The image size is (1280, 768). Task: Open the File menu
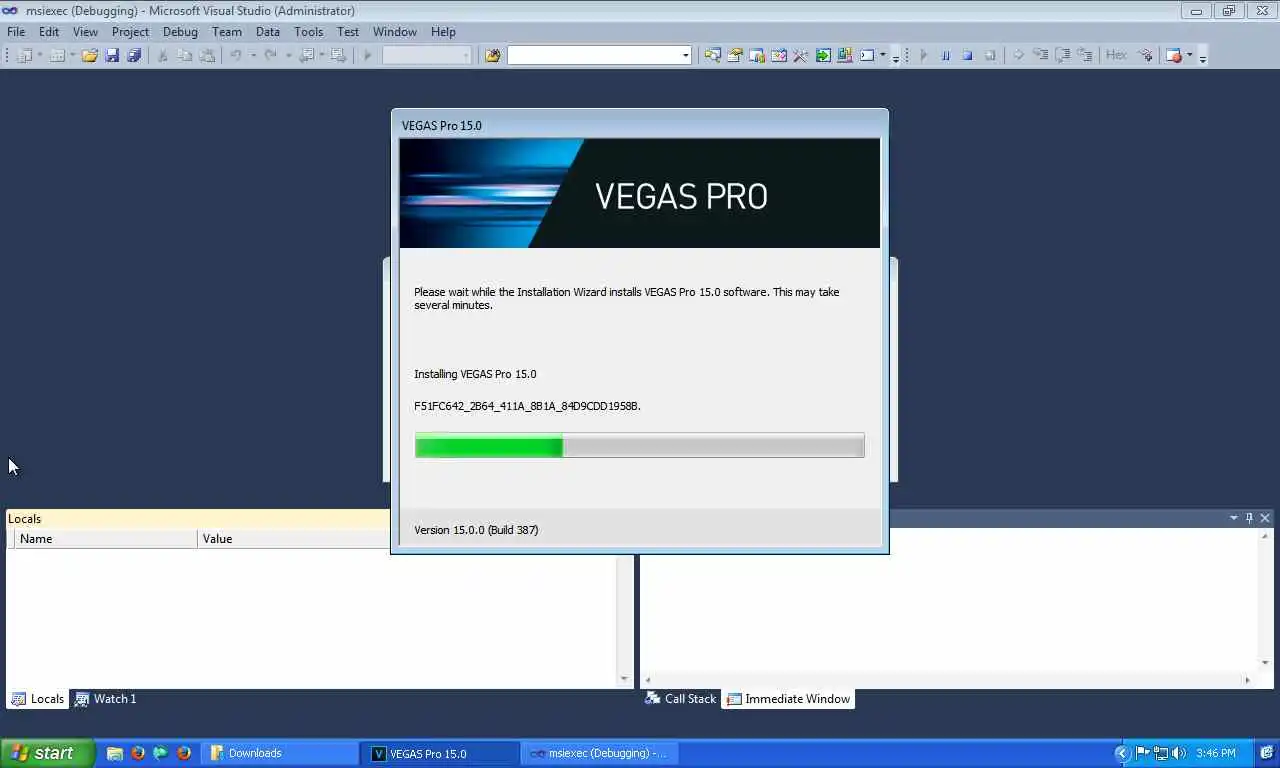16,32
